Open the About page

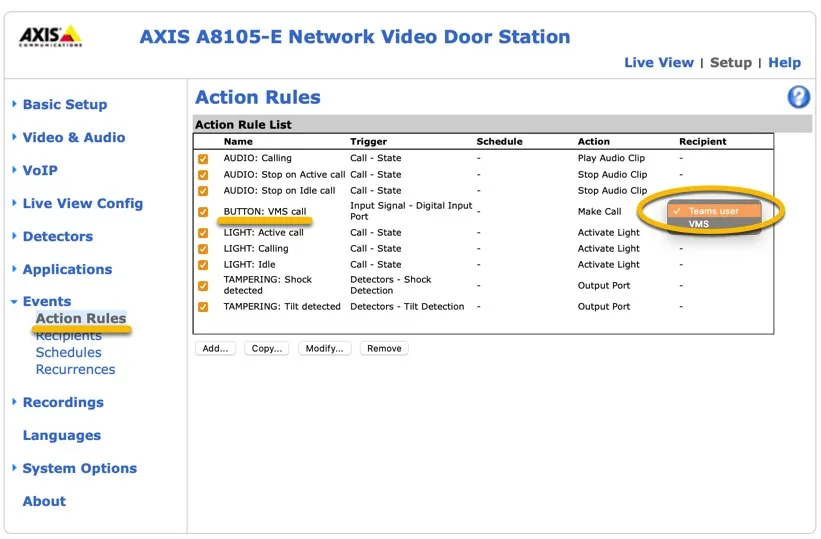click(44, 501)
